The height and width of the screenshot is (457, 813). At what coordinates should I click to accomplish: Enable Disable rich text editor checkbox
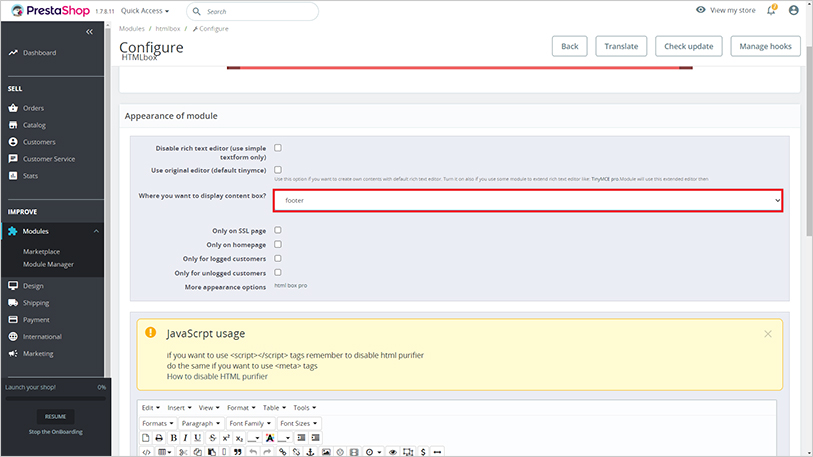[x=278, y=148]
